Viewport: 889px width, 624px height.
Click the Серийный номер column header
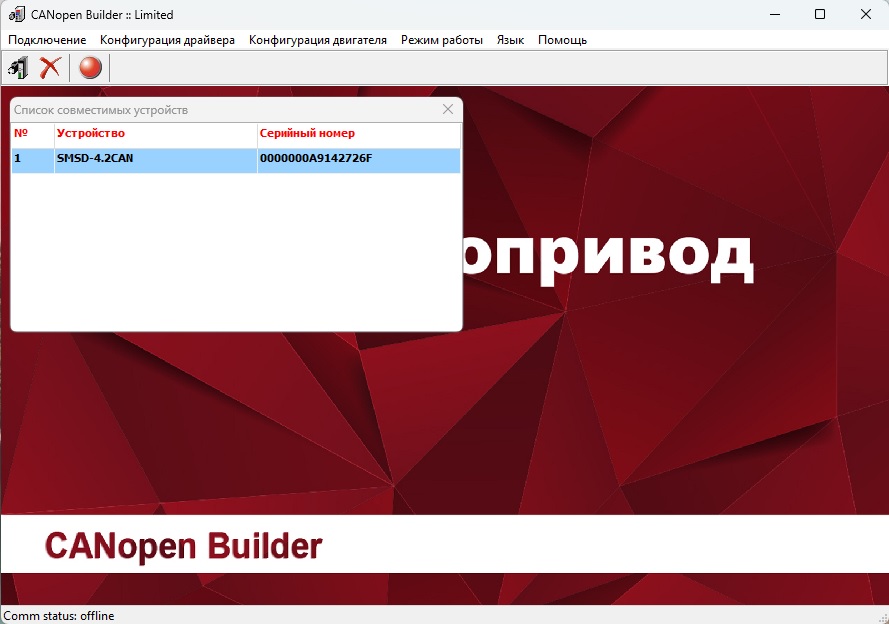(358, 135)
